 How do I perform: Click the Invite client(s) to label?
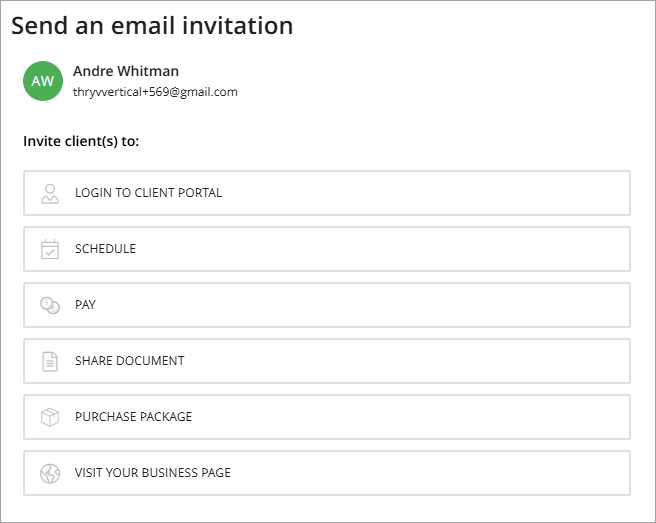pos(81,141)
